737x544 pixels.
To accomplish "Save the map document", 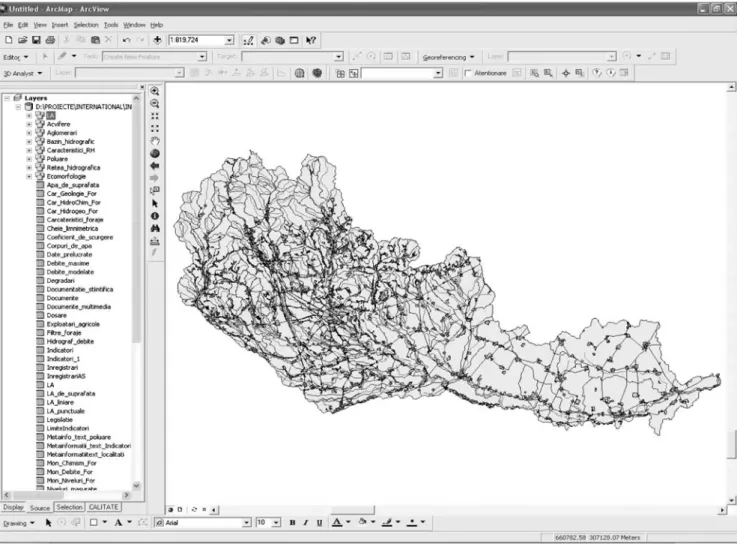I will [36, 40].
